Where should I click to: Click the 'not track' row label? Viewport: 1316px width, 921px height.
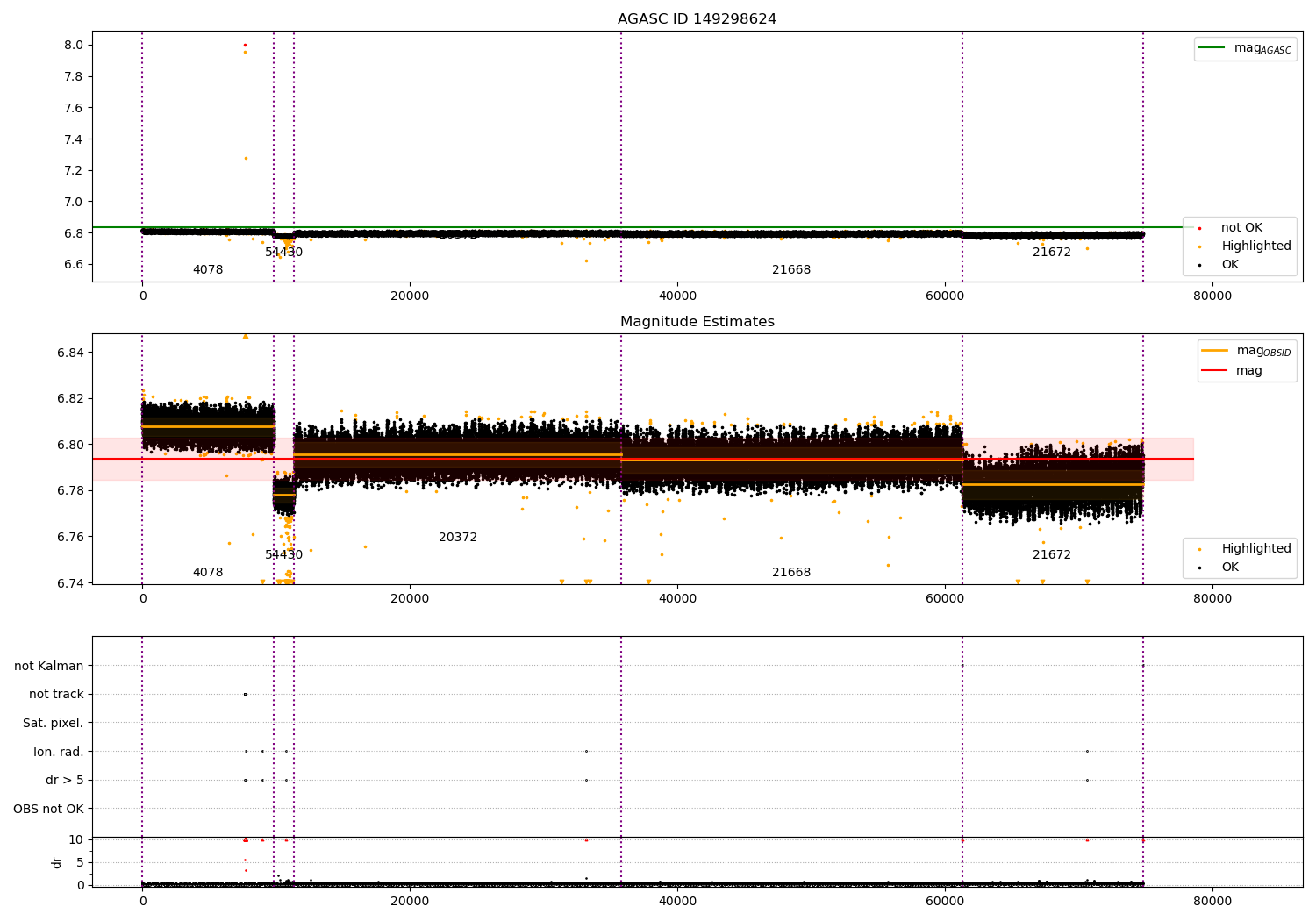pos(56,694)
